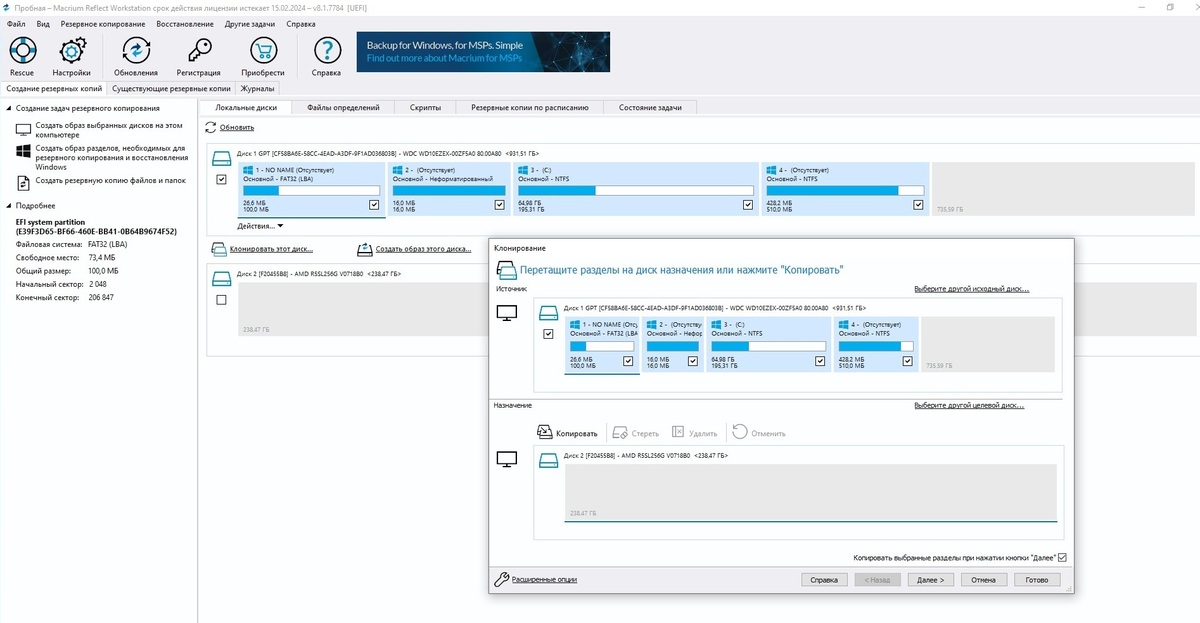This screenshot has width=1200, height=623.
Task: Open the Действия dropdown
Action: click(261, 226)
